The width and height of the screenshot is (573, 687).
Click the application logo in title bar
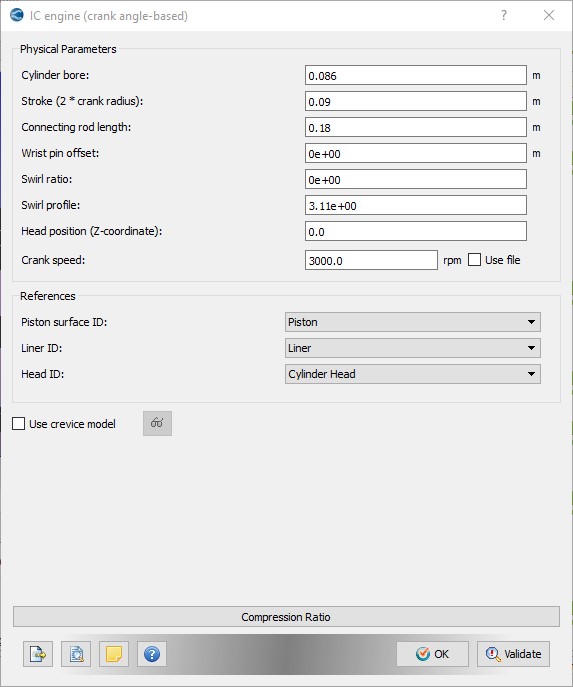[x=17, y=16]
